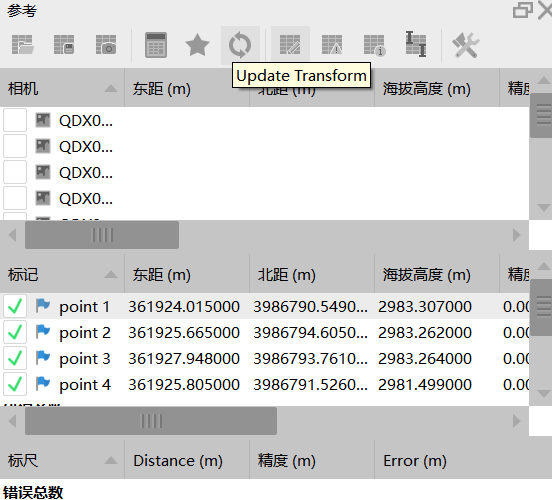Sort by the 相机 column header arrow
Image resolution: width=552 pixels, height=500 pixels.
[x=111, y=88]
